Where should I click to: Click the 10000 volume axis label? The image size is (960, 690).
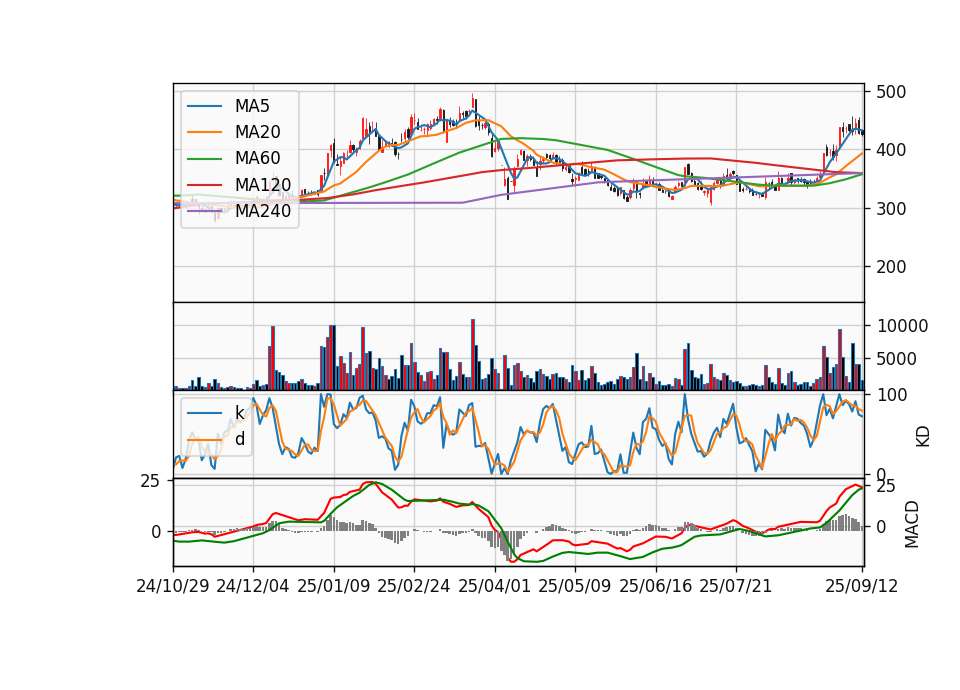[902, 326]
